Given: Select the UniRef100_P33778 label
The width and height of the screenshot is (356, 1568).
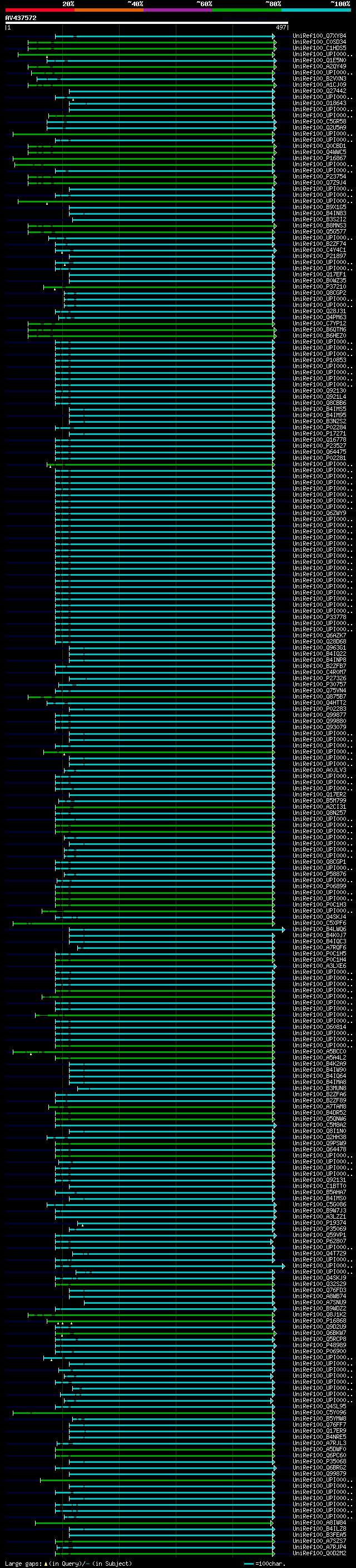Looking at the screenshot, I should (x=319, y=617).
